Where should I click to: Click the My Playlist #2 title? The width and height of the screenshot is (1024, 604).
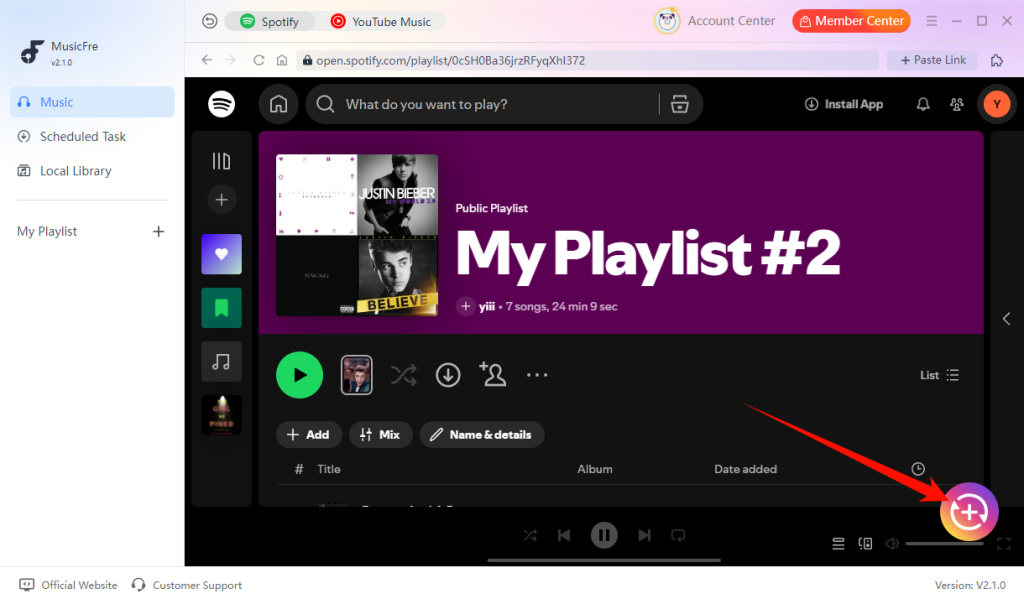tap(648, 256)
